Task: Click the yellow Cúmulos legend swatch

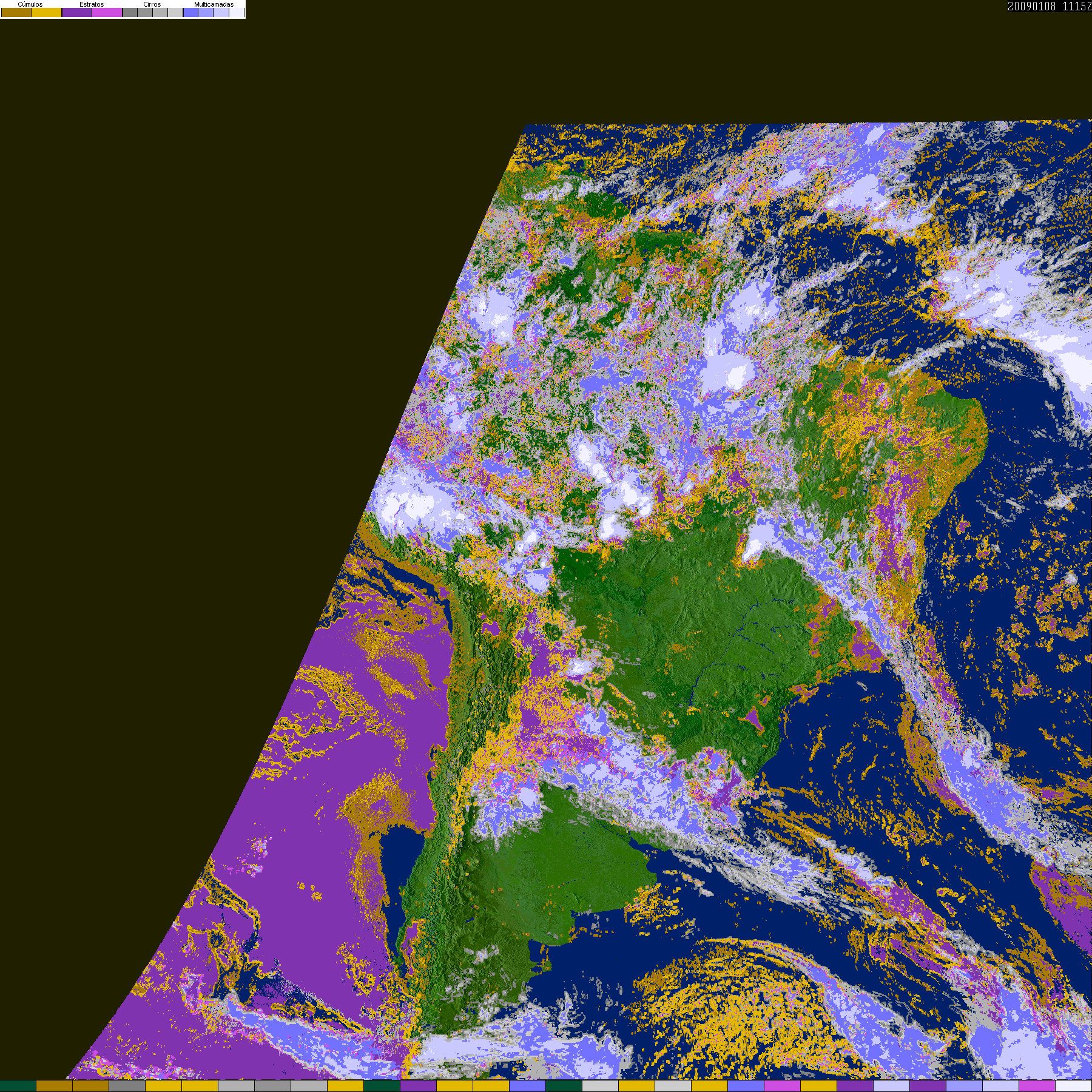Action: 47,13
